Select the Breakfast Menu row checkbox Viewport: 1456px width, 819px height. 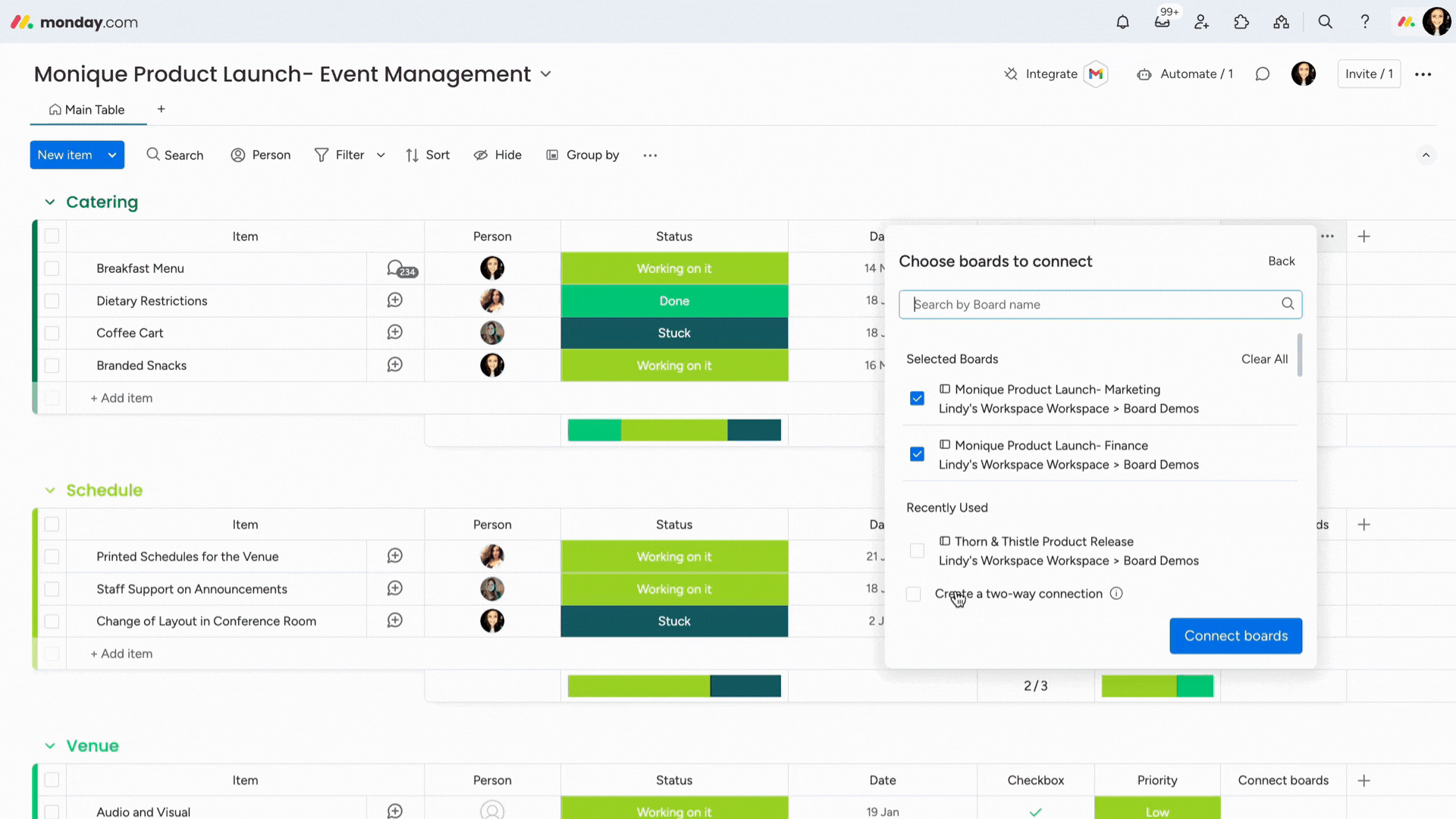[x=52, y=268]
